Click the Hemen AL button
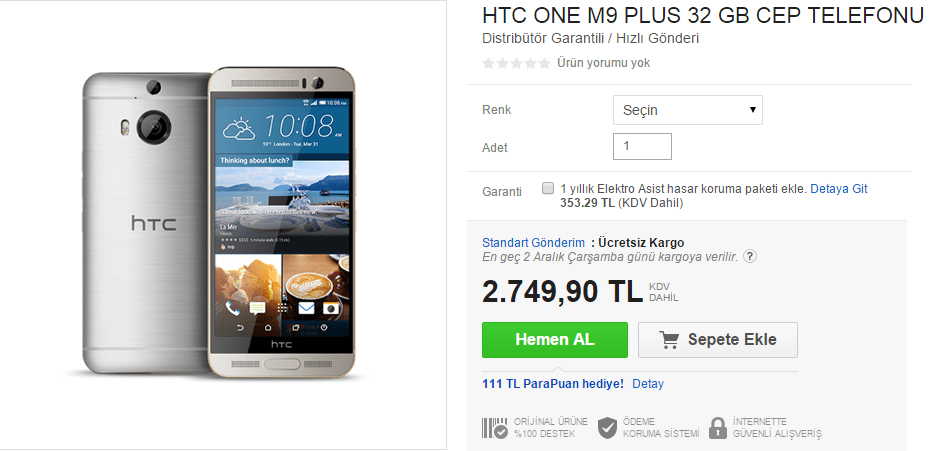Screen dimensions: 930x451 pyautogui.click(x=555, y=340)
